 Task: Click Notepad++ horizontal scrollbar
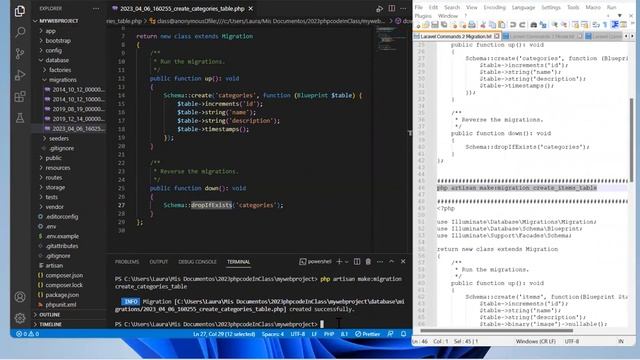[x=496, y=331]
